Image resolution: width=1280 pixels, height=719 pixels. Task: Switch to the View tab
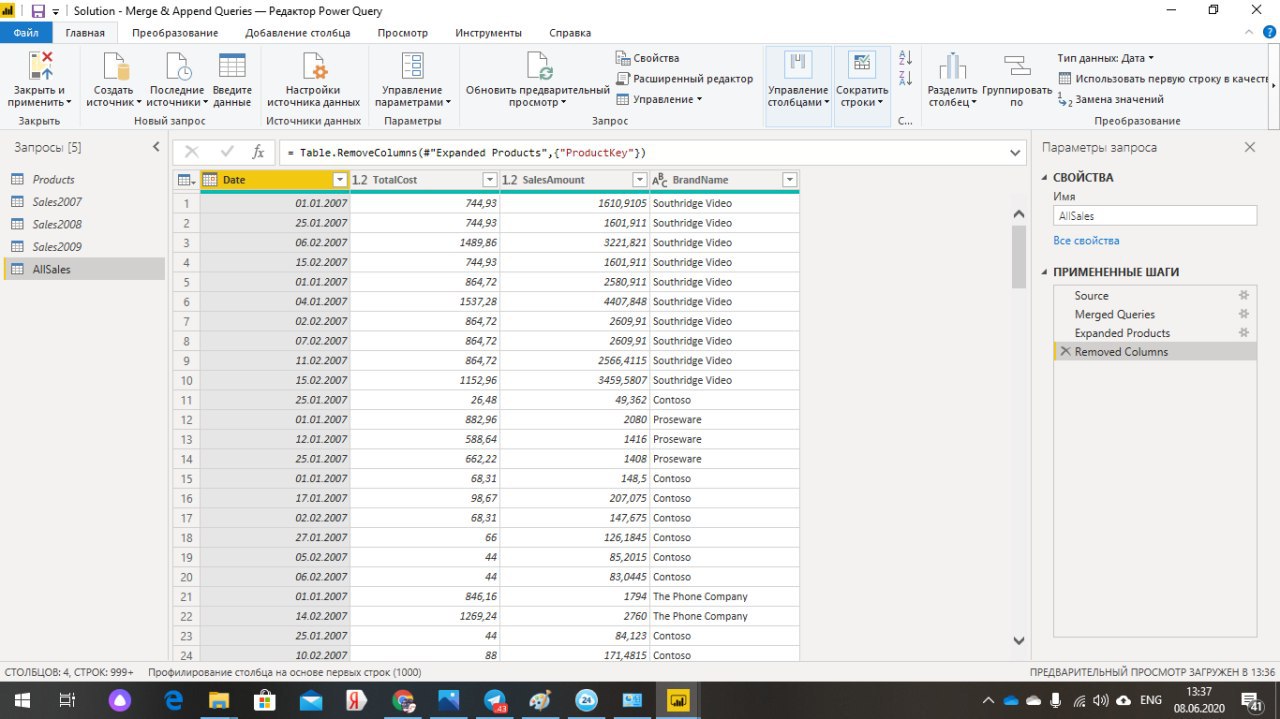click(x=402, y=33)
